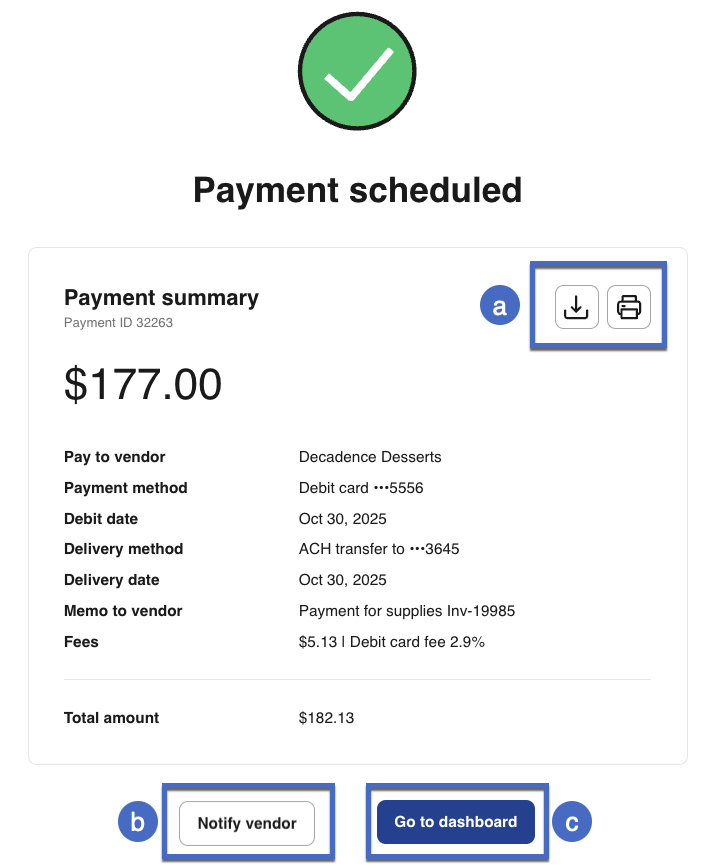Click the Payment scheduled heading
This screenshot has height=868, width=716.
(x=358, y=189)
